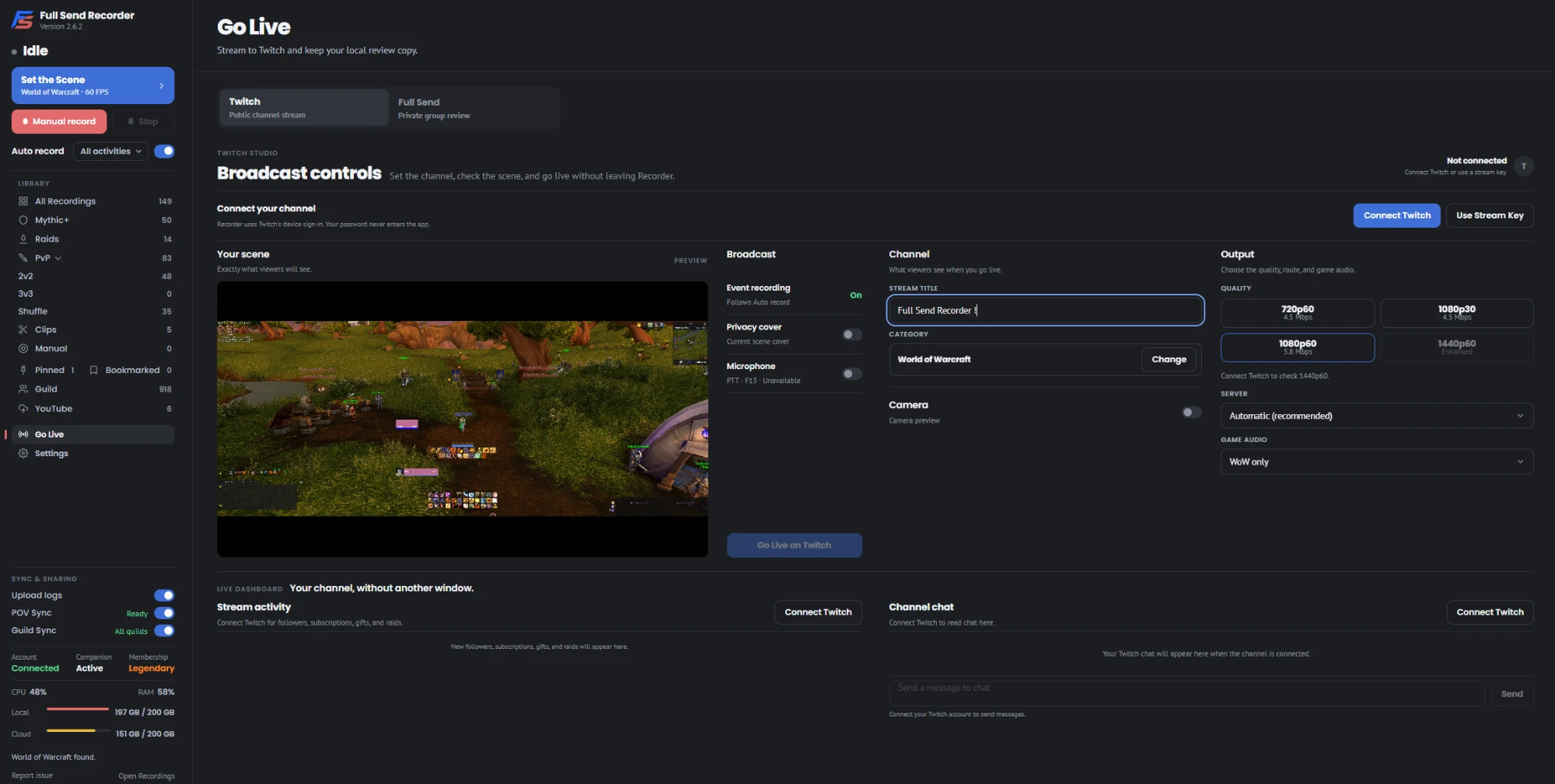
Task: Open Guild recordings via people icon
Action: (23, 389)
